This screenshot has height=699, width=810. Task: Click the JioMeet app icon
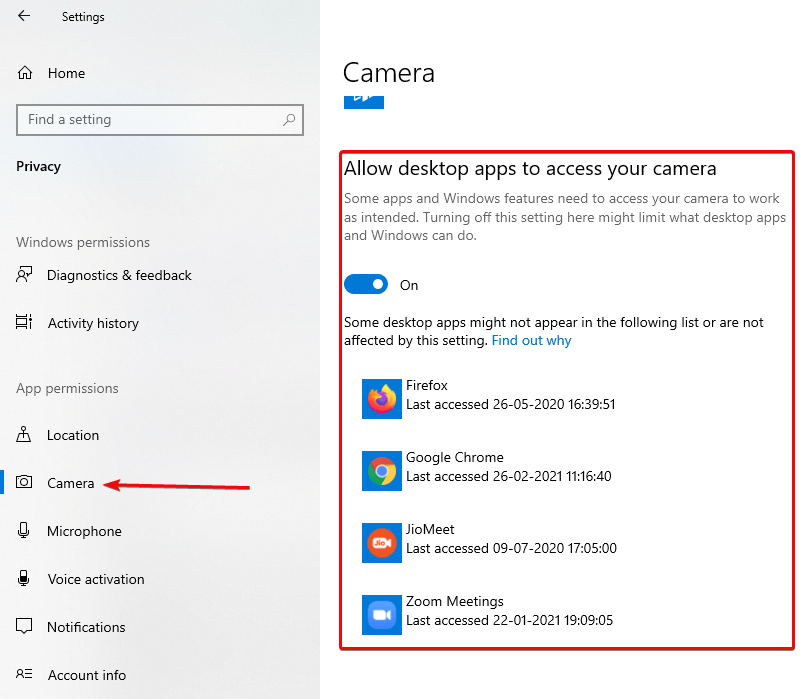tap(381, 543)
